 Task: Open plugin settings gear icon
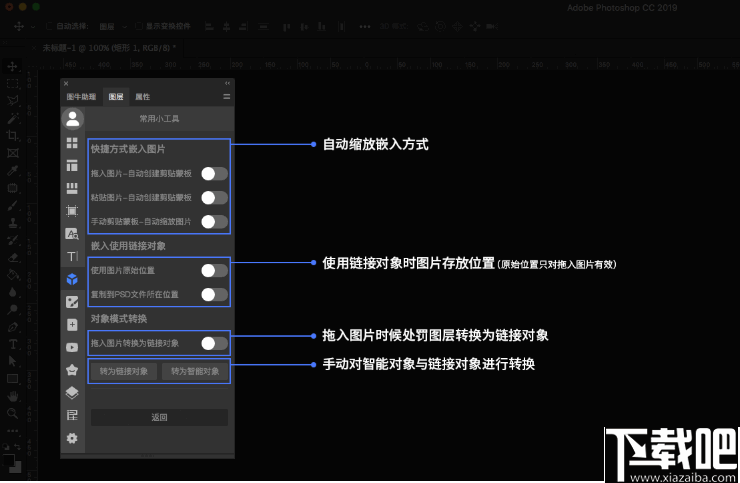click(72, 438)
